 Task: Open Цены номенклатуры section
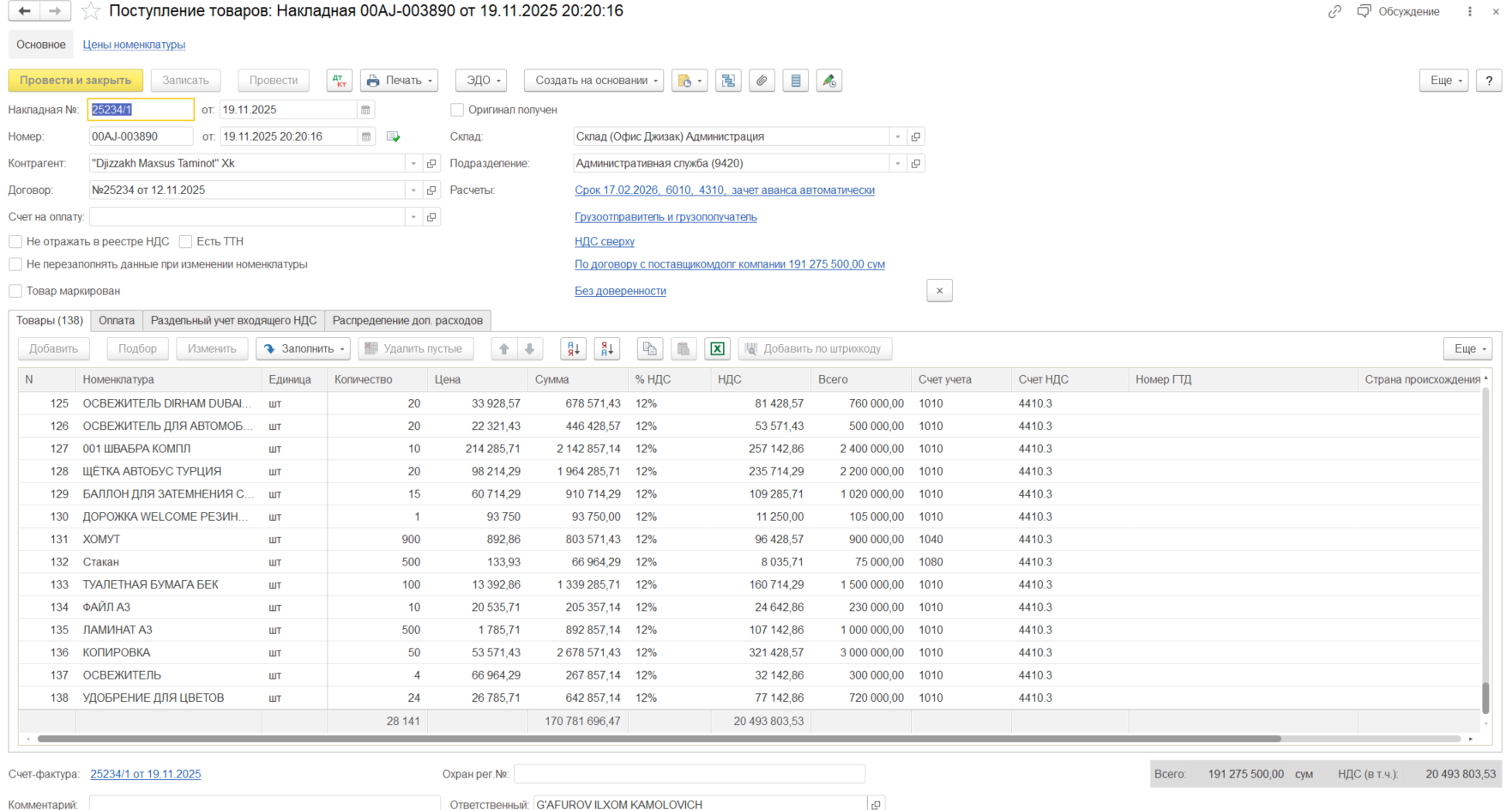[134, 45]
